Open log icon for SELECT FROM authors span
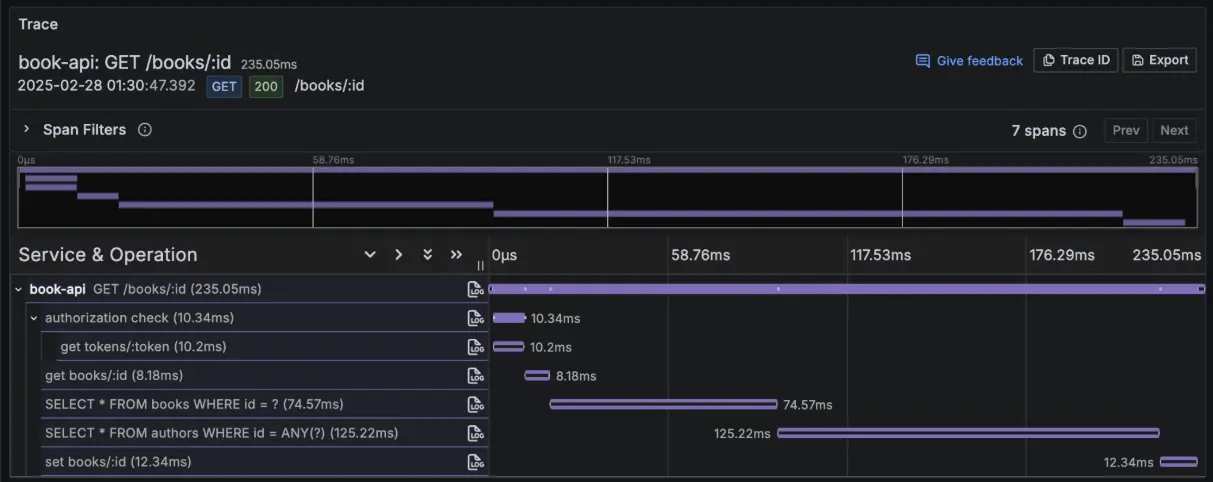Screen dimensions: 1213x482 [x=475, y=433]
